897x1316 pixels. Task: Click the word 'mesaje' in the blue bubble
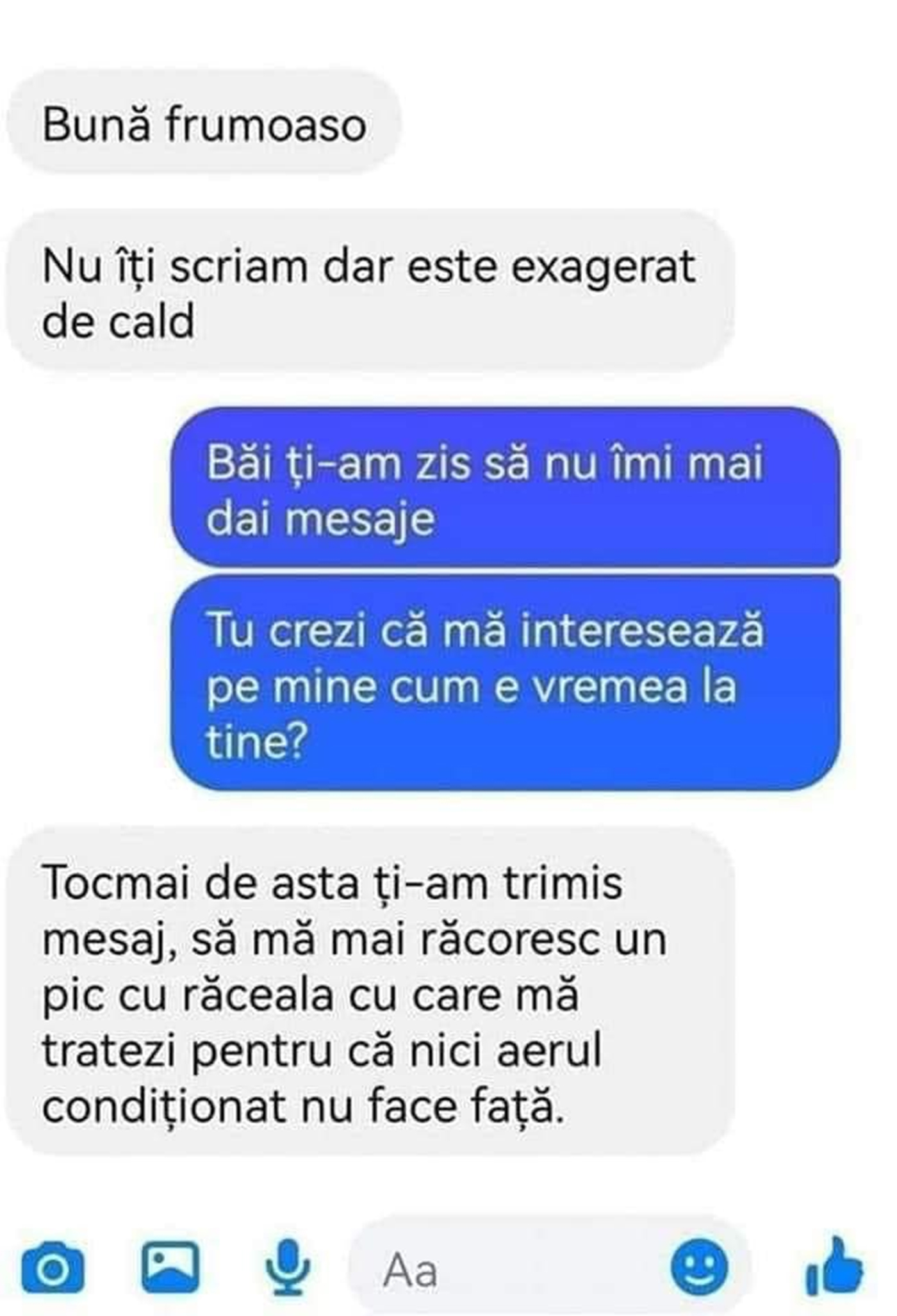(x=359, y=519)
